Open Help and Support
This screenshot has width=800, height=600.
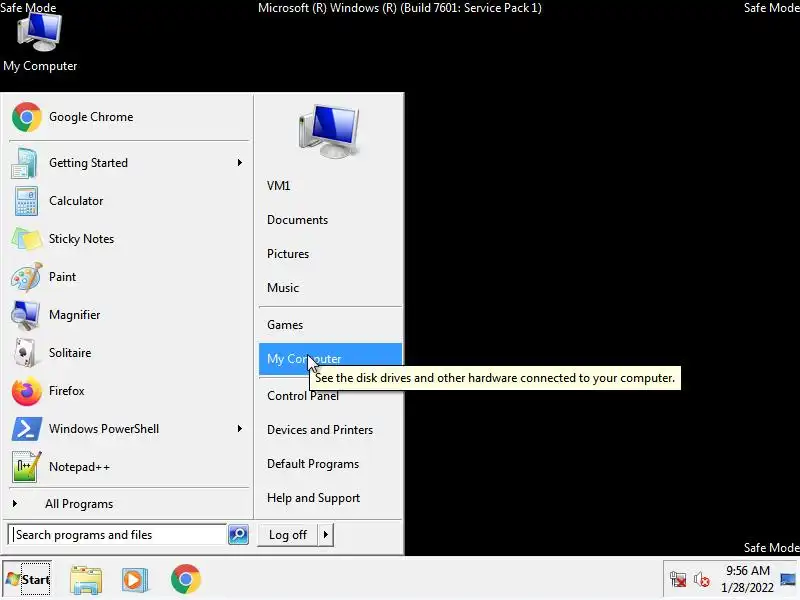(330, 498)
